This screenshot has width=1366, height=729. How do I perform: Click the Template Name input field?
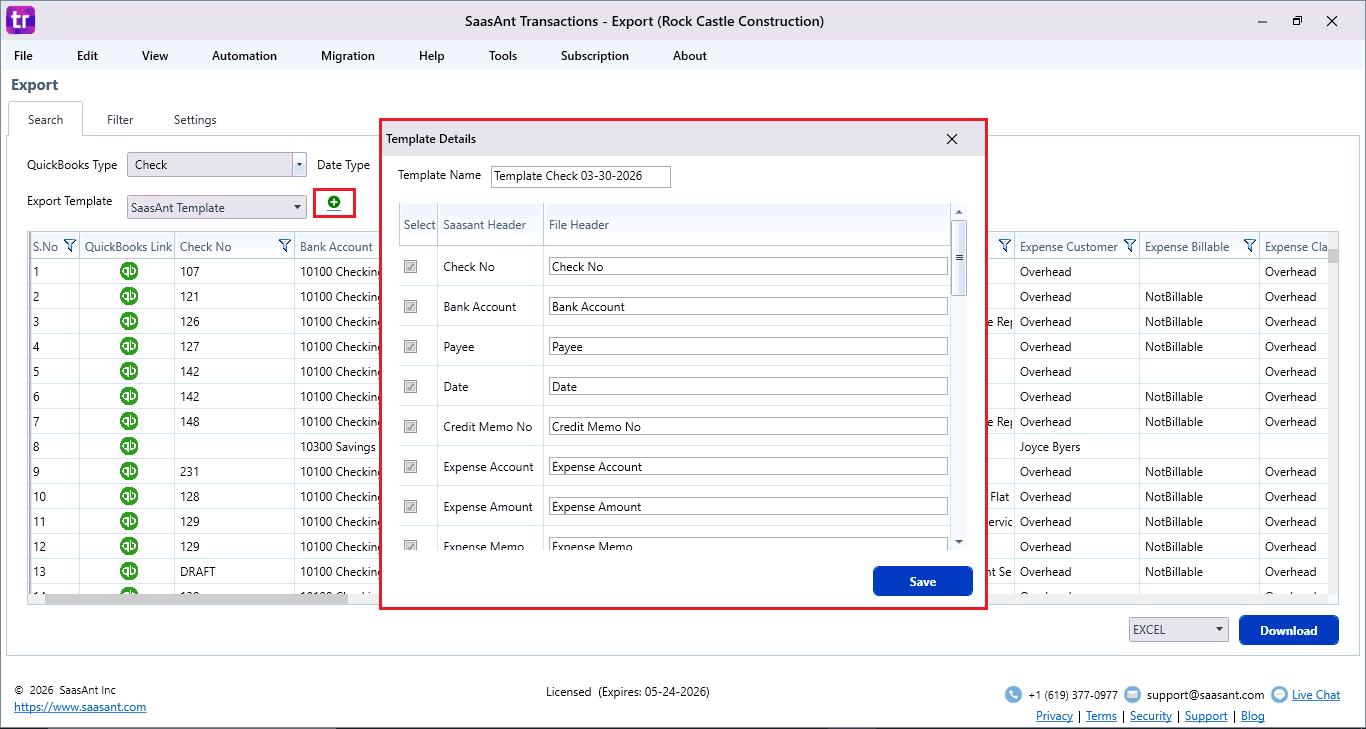(x=580, y=176)
